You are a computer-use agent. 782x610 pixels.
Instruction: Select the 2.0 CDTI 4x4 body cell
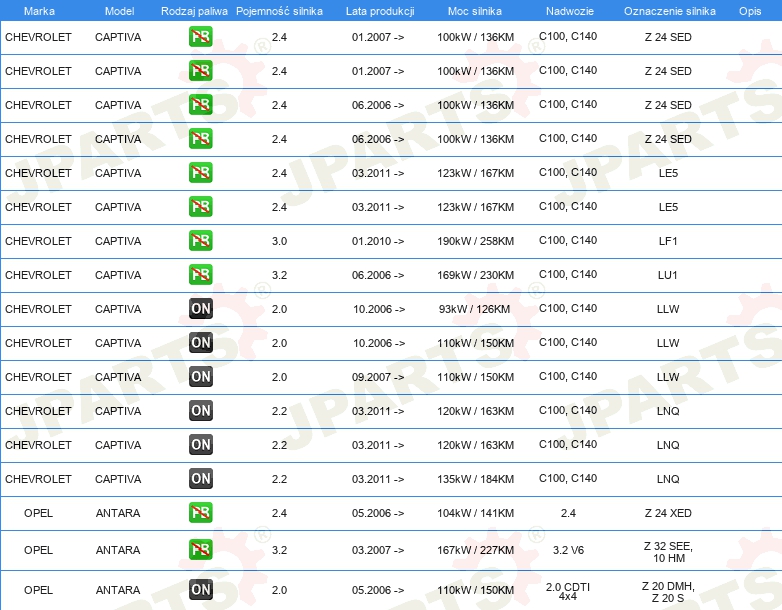point(568,590)
